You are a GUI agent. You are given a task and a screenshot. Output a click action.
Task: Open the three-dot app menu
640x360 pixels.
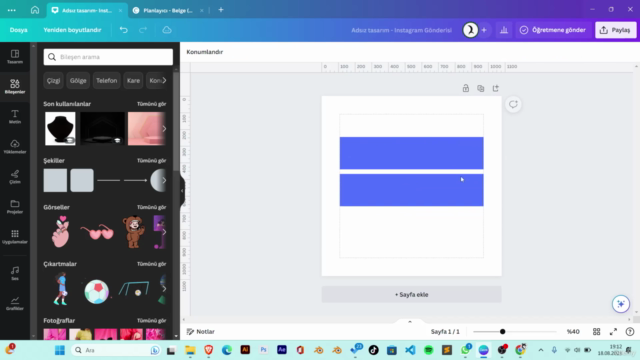pyautogui.click(x=11, y=10)
